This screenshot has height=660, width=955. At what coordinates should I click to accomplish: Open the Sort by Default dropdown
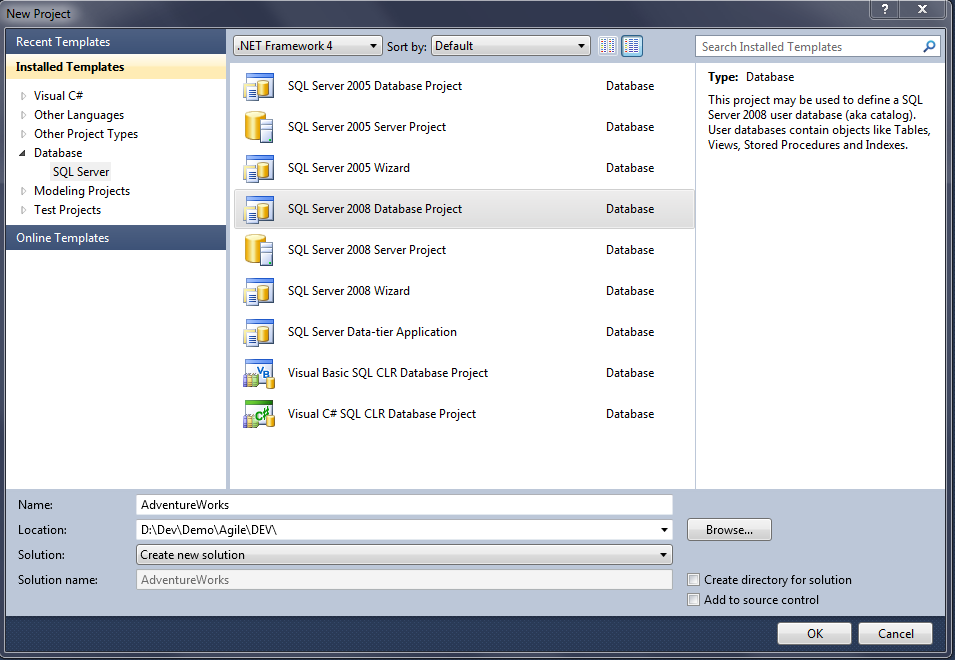(x=510, y=46)
